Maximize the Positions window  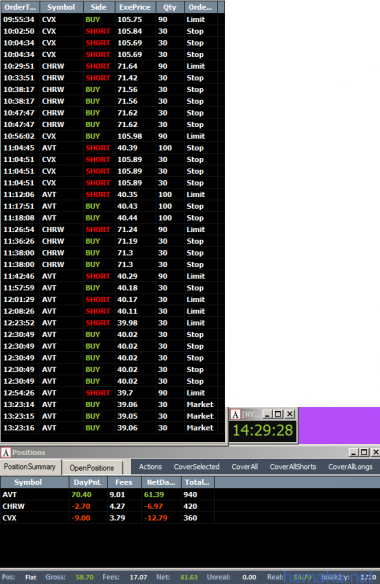pos(364,452)
